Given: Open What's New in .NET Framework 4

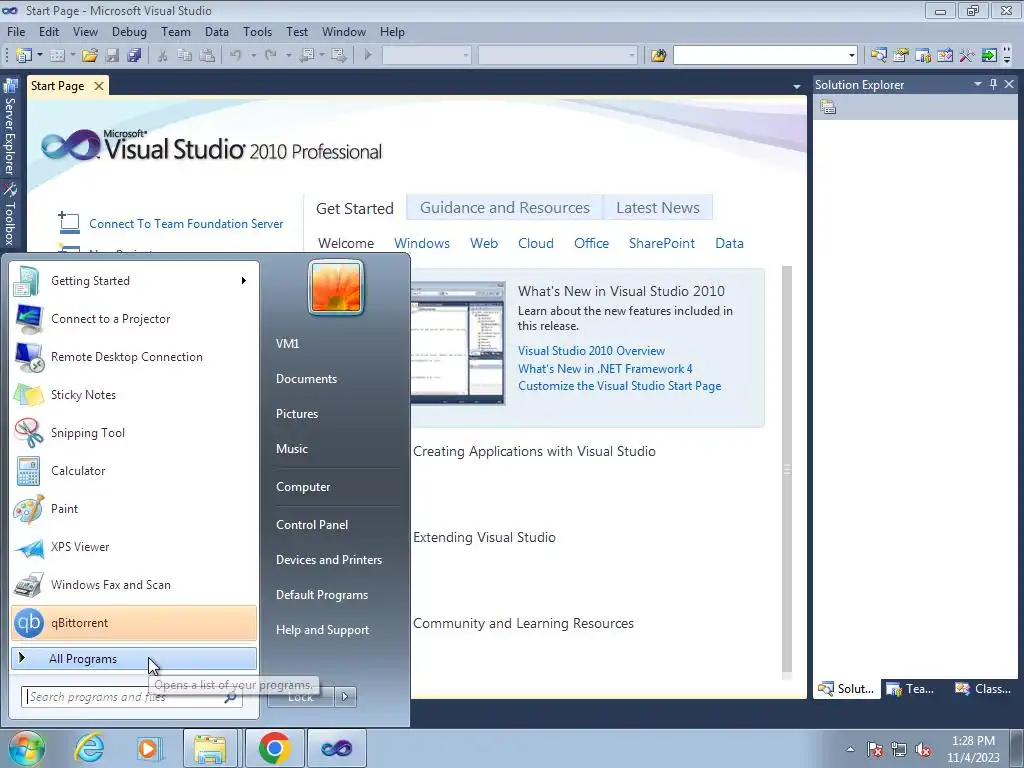Looking at the screenshot, I should coord(605,369).
